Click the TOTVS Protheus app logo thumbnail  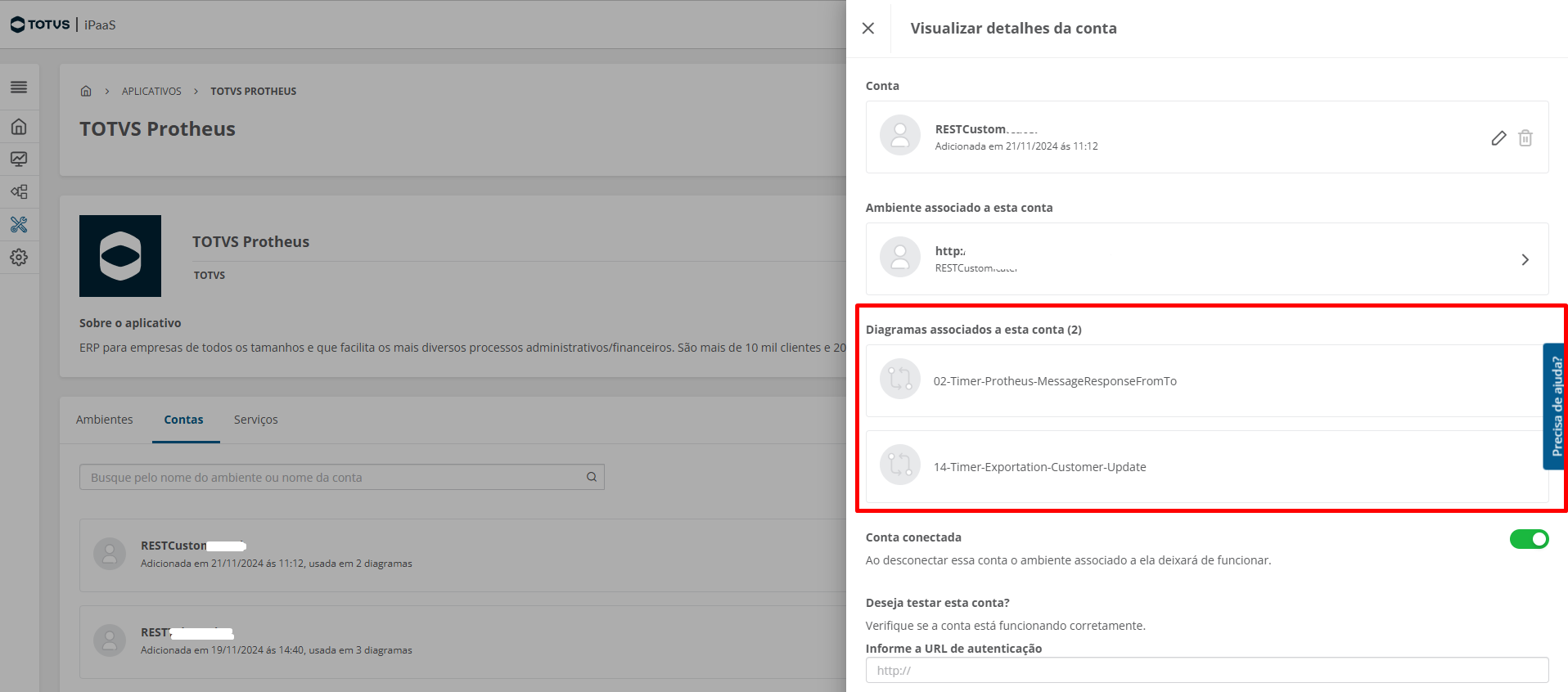pyautogui.click(x=120, y=256)
